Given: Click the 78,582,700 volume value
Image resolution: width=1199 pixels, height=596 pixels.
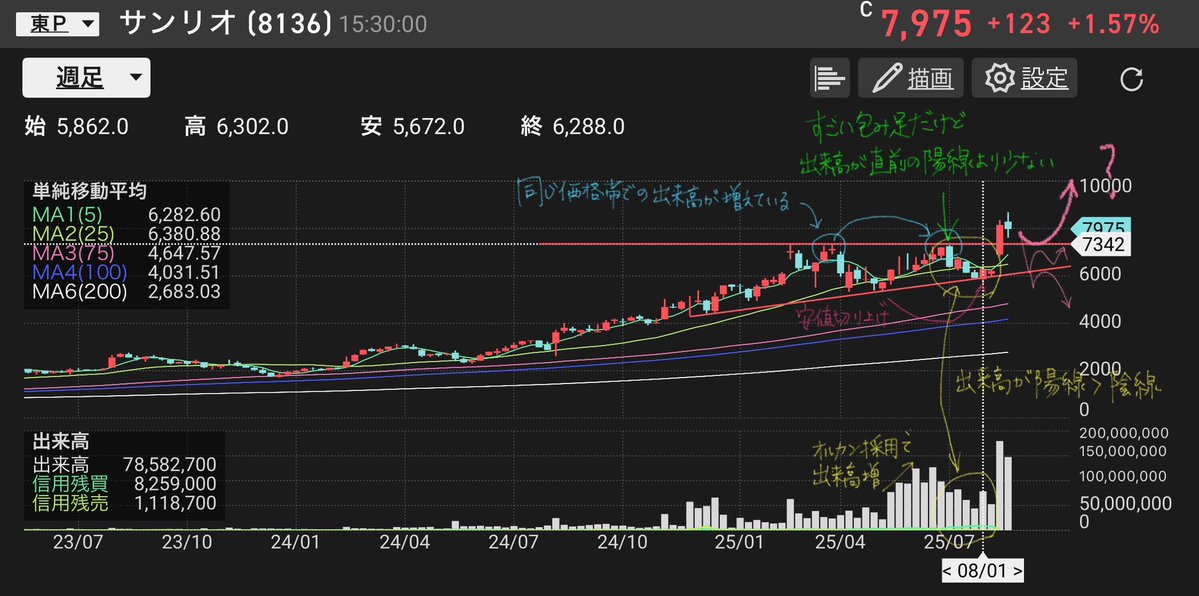Looking at the screenshot, I should click(x=169, y=464).
